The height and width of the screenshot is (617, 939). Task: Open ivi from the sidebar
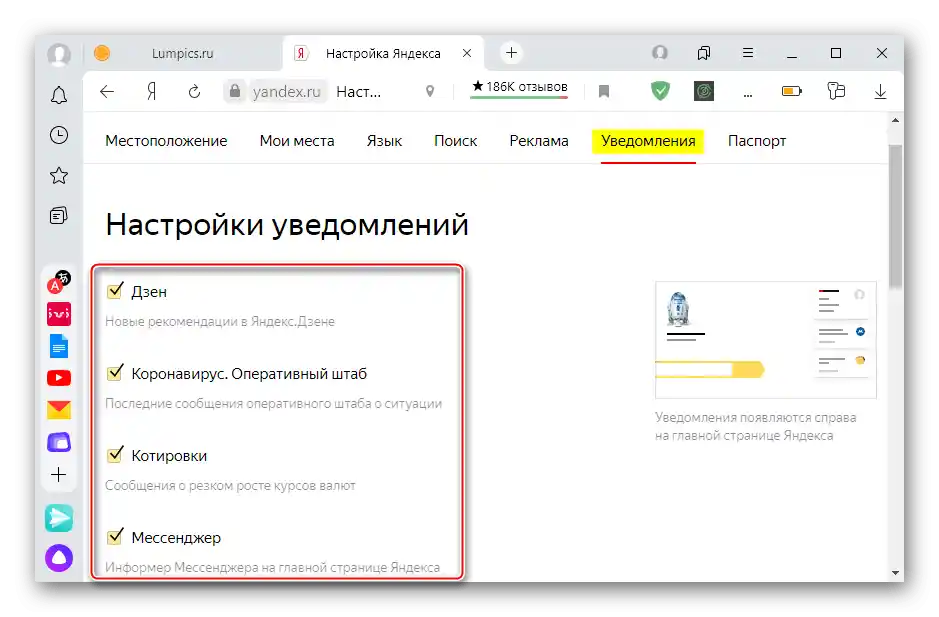point(59,313)
